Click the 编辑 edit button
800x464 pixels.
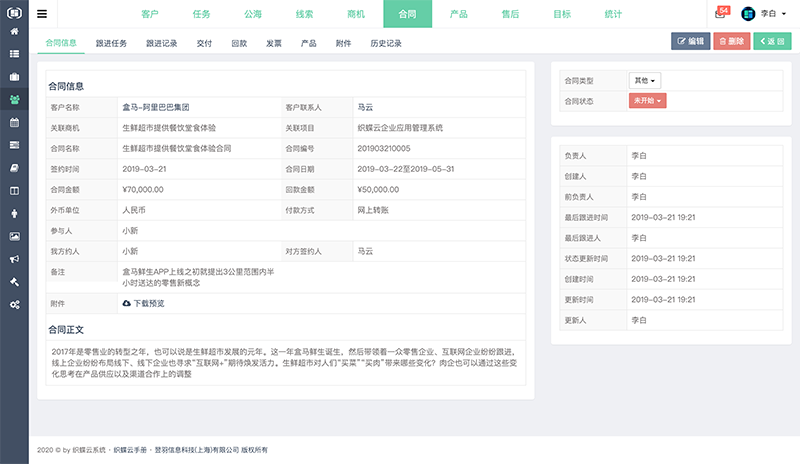tap(690, 41)
